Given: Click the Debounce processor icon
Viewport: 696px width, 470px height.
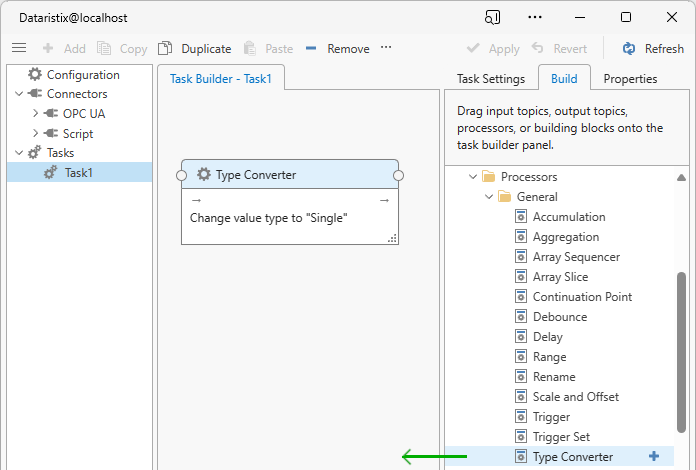Looking at the screenshot, I should pos(521,316).
